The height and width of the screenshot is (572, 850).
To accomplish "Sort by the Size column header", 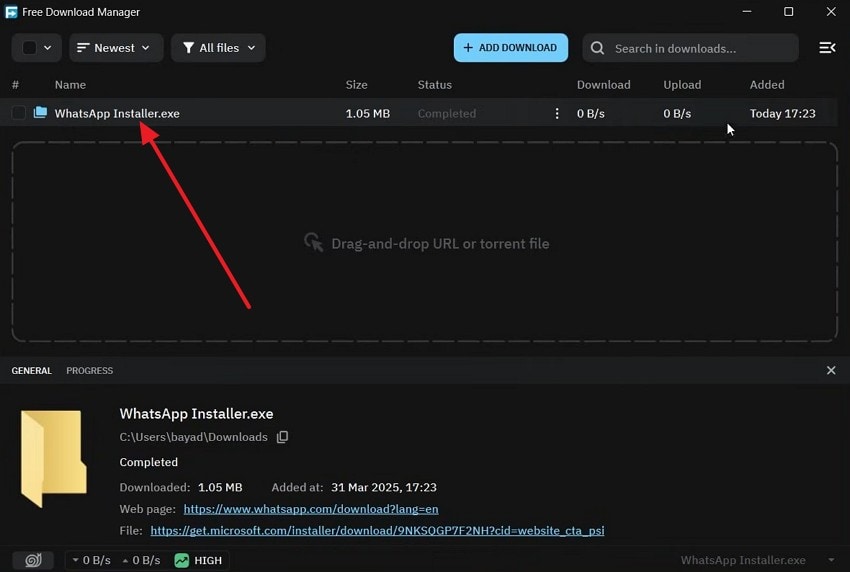I will click(x=357, y=85).
